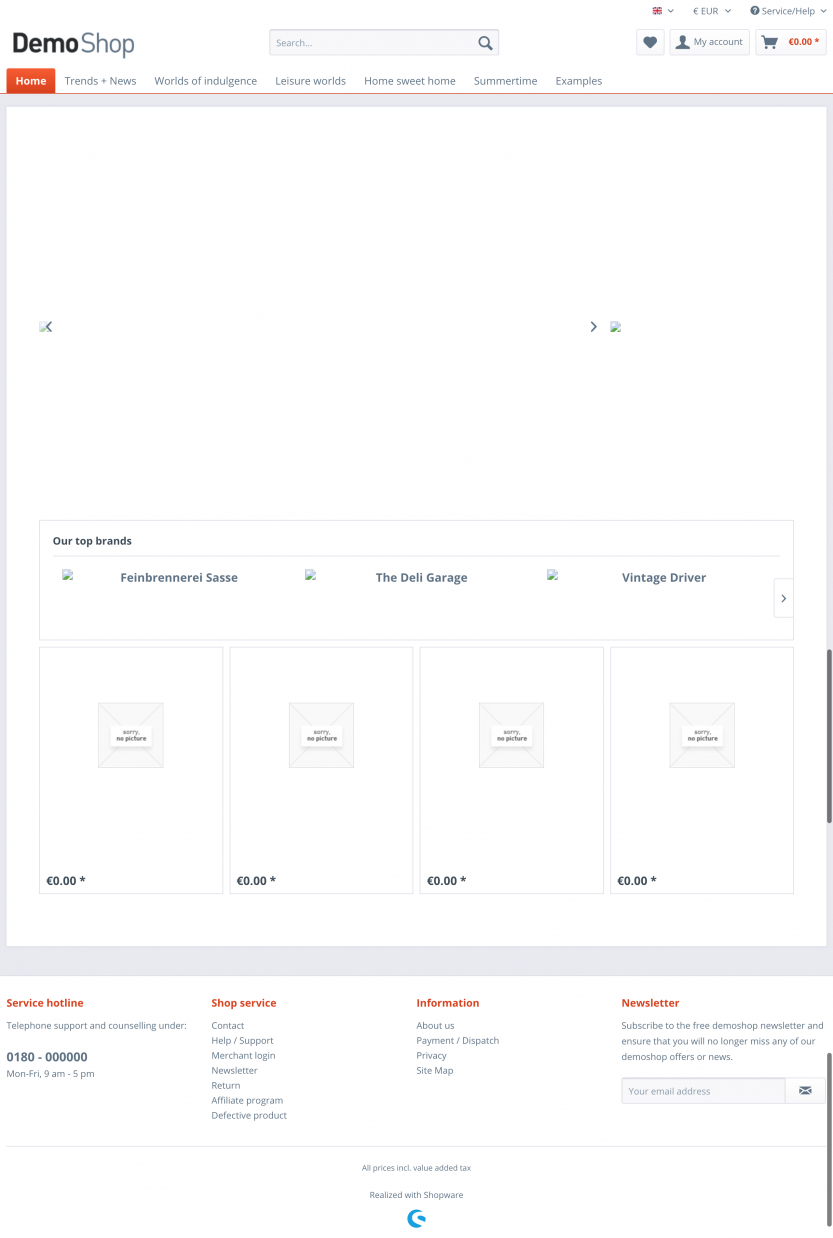Click the British flag language icon
This screenshot has width=833, height=1238.
(656, 10)
